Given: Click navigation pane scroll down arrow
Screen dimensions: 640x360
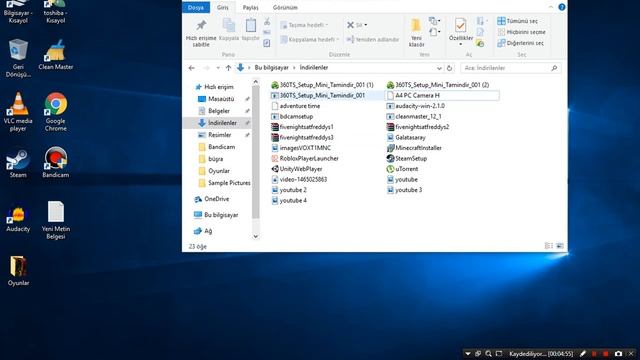Looking at the screenshot, I should tap(256, 236).
